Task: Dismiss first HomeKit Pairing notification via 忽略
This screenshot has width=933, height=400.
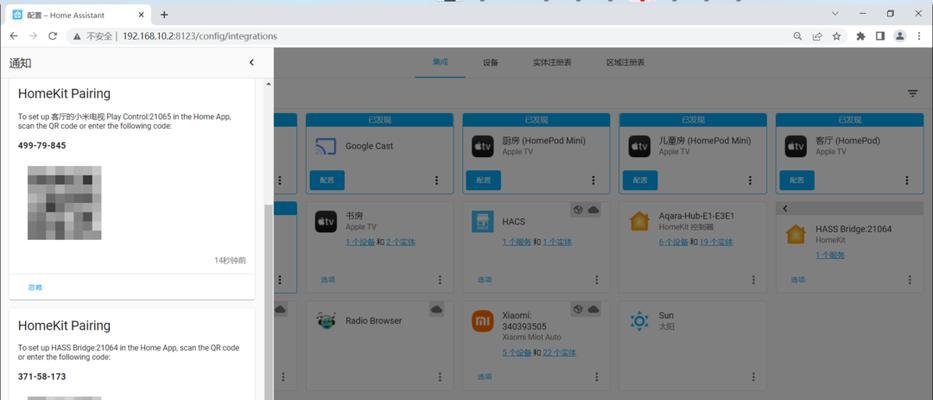Action: [x=35, y=288]
